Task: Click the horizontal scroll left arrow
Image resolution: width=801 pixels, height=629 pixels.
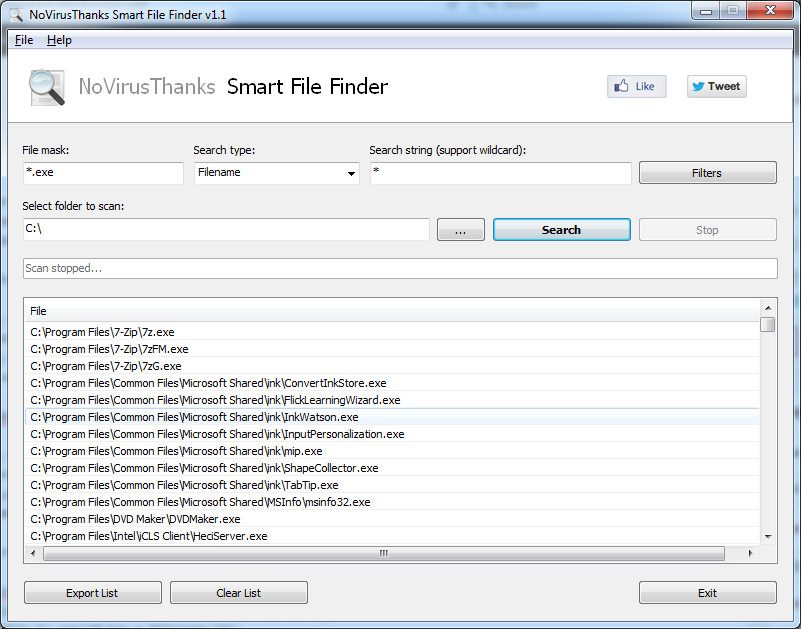Action: [x=33, y=553]
